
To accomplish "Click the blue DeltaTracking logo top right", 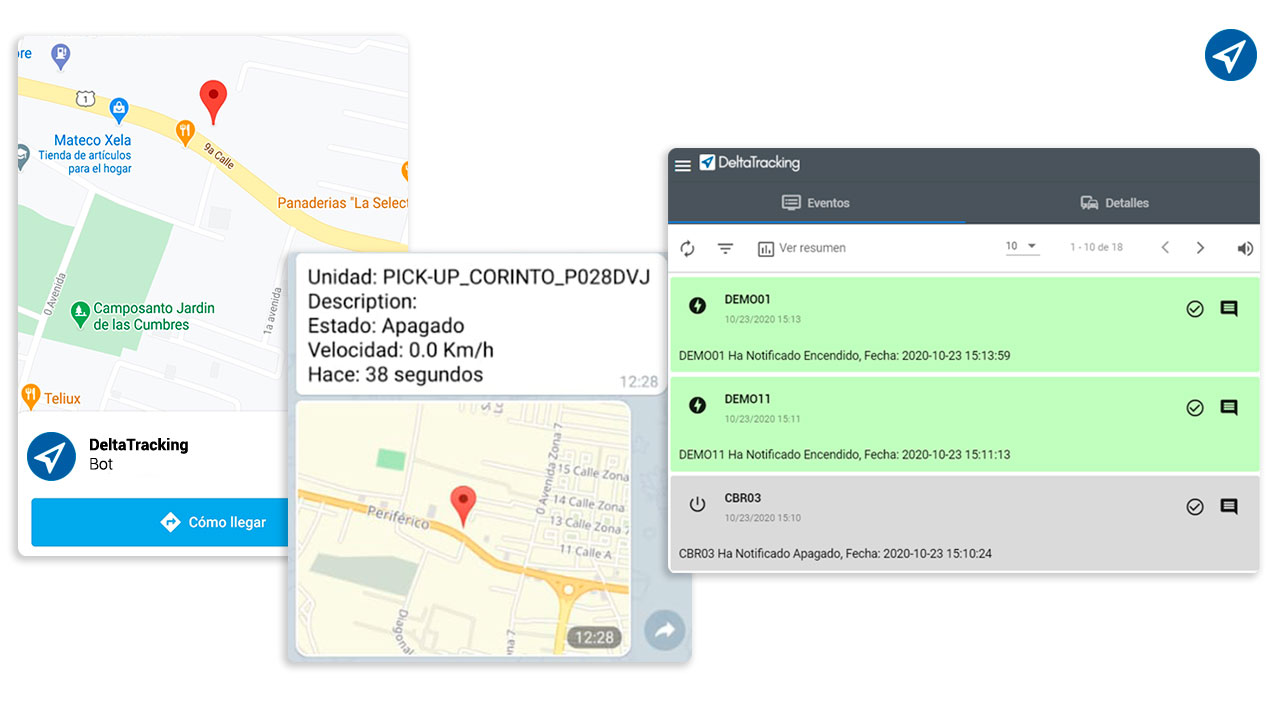I will tap(1230, 55).
